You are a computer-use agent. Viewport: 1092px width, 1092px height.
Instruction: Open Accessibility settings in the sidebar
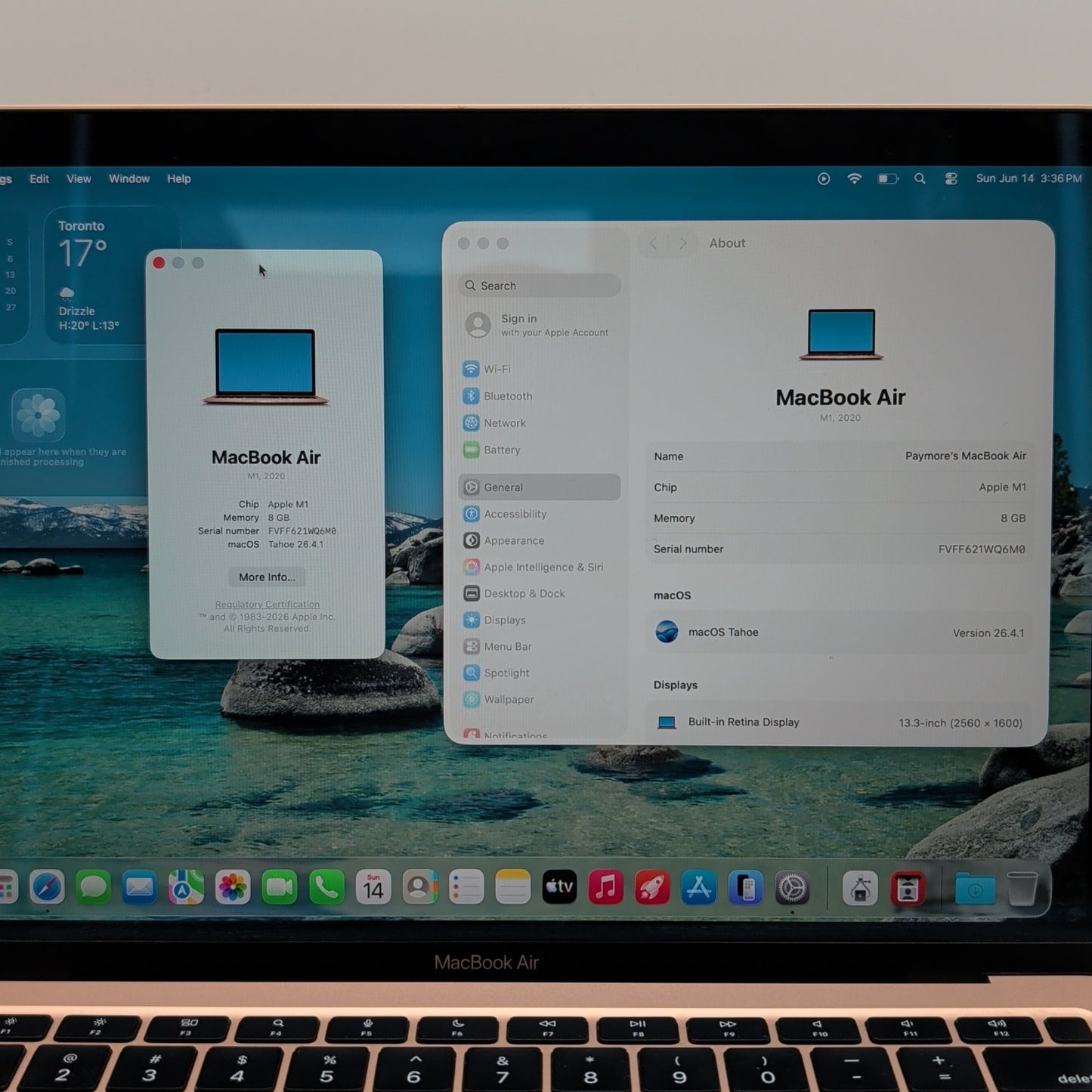[x=540, y=514]
